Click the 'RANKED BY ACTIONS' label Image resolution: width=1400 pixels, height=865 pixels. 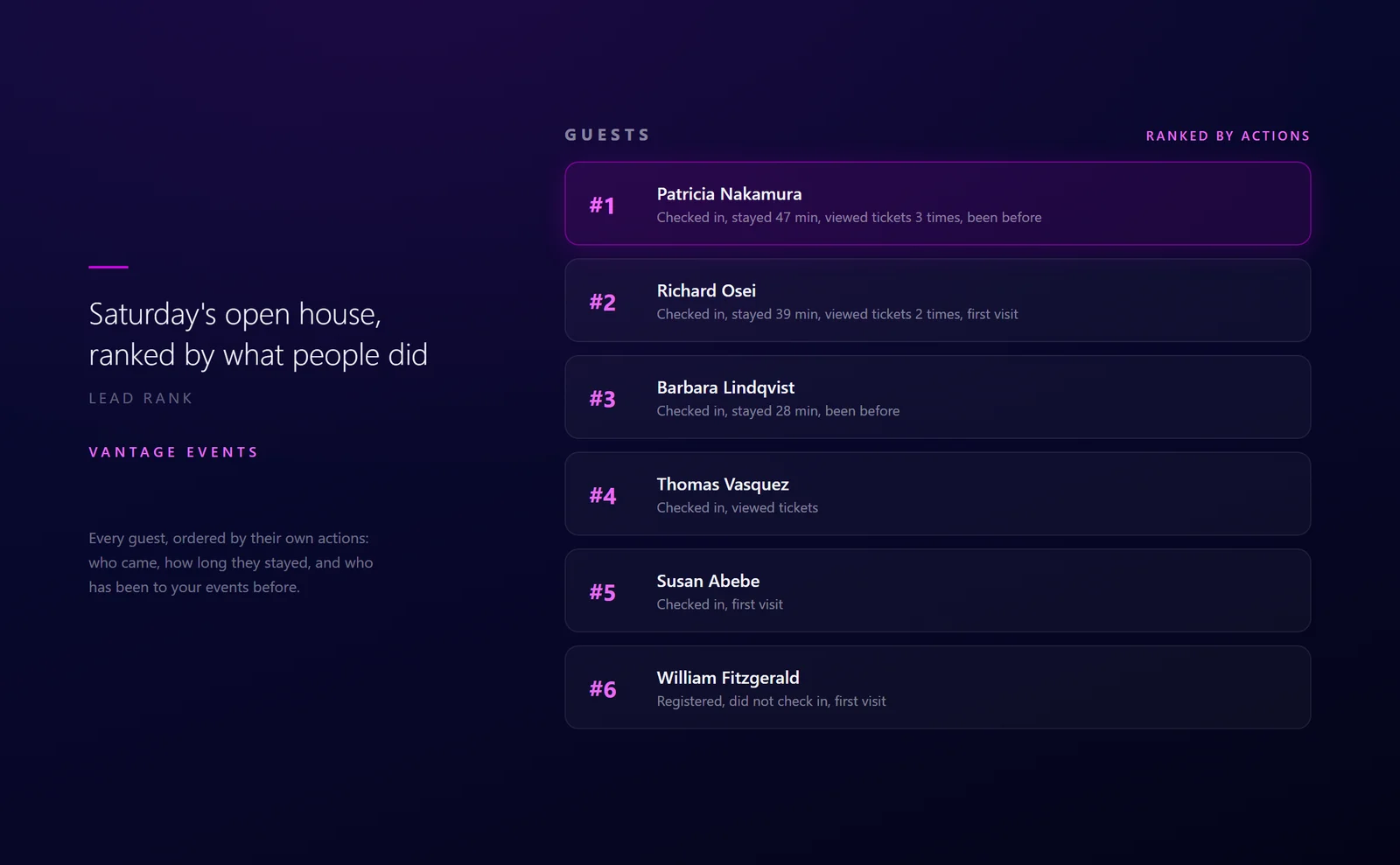(1228, 136)
